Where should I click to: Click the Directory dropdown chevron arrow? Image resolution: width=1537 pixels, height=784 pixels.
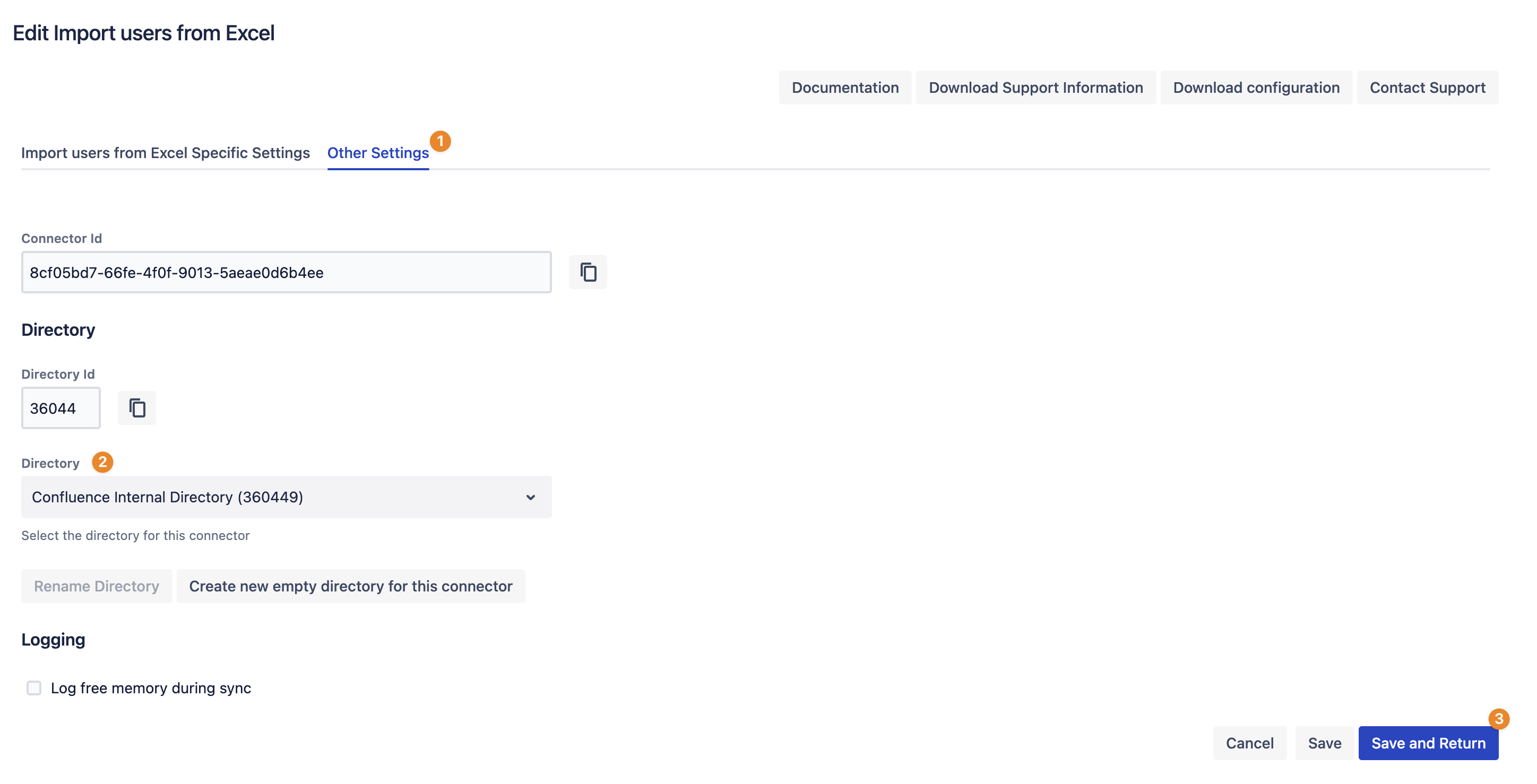(x=530, y=497)
